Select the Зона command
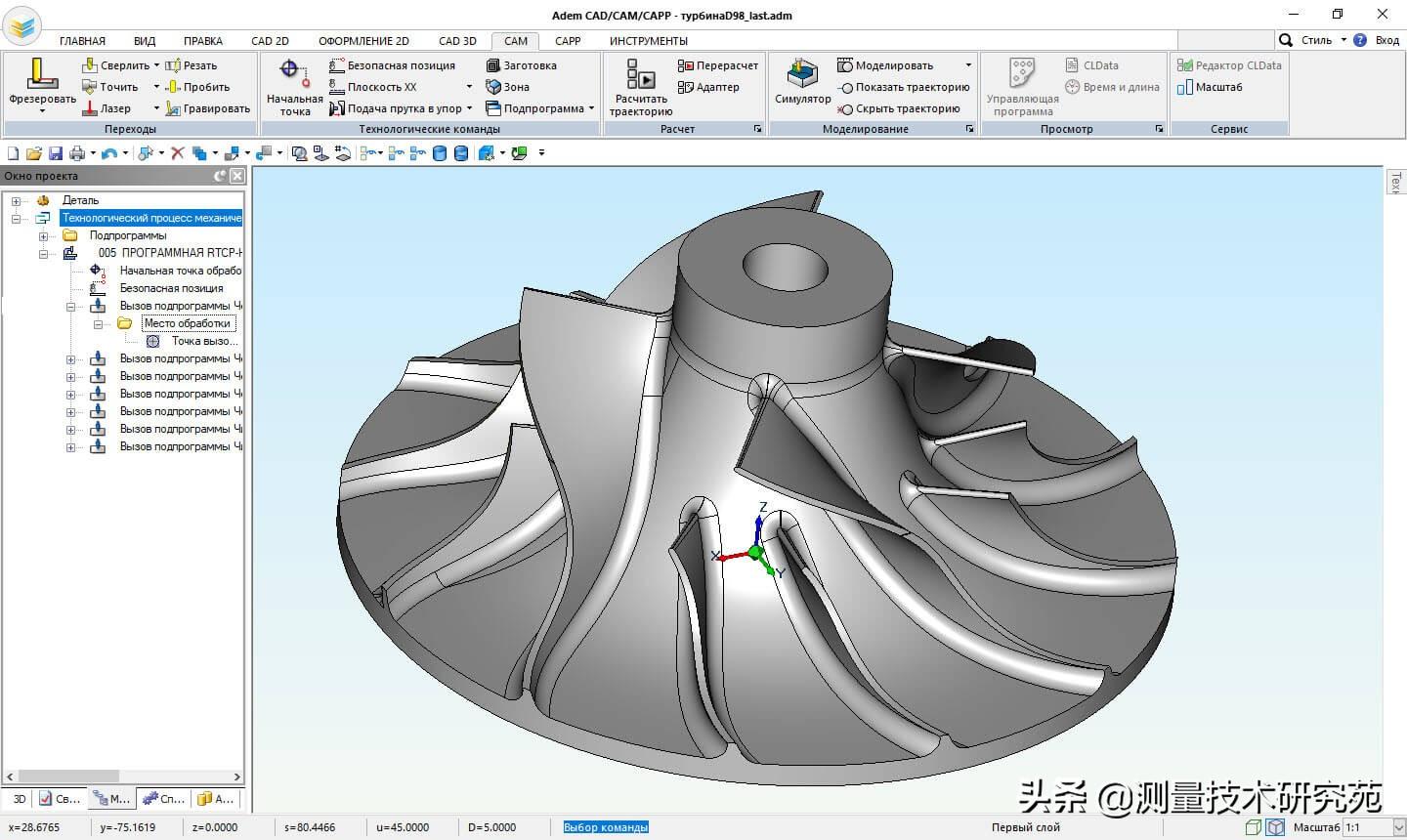Viewport: 1407px width, 840px height. [x=508, y=87]
